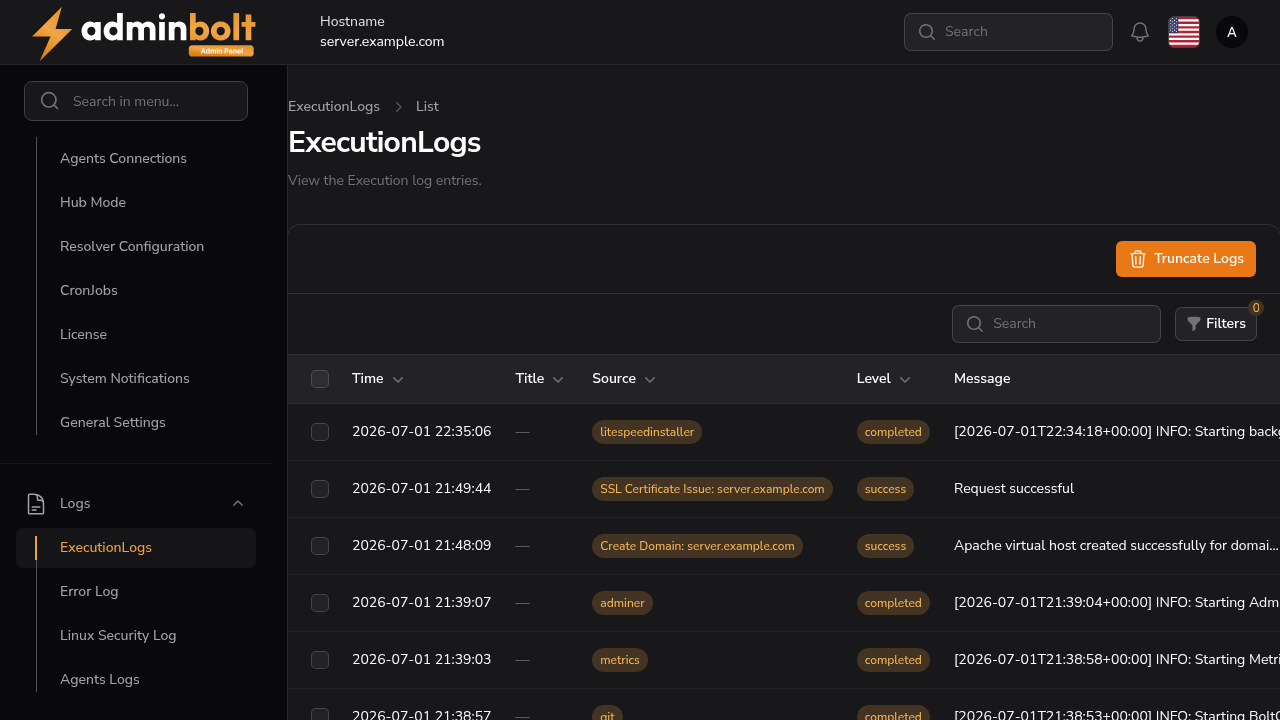Click the success badge in SSL Certificate row
The width and height of the screenshot is (1280, 720).
coord(885,489)
